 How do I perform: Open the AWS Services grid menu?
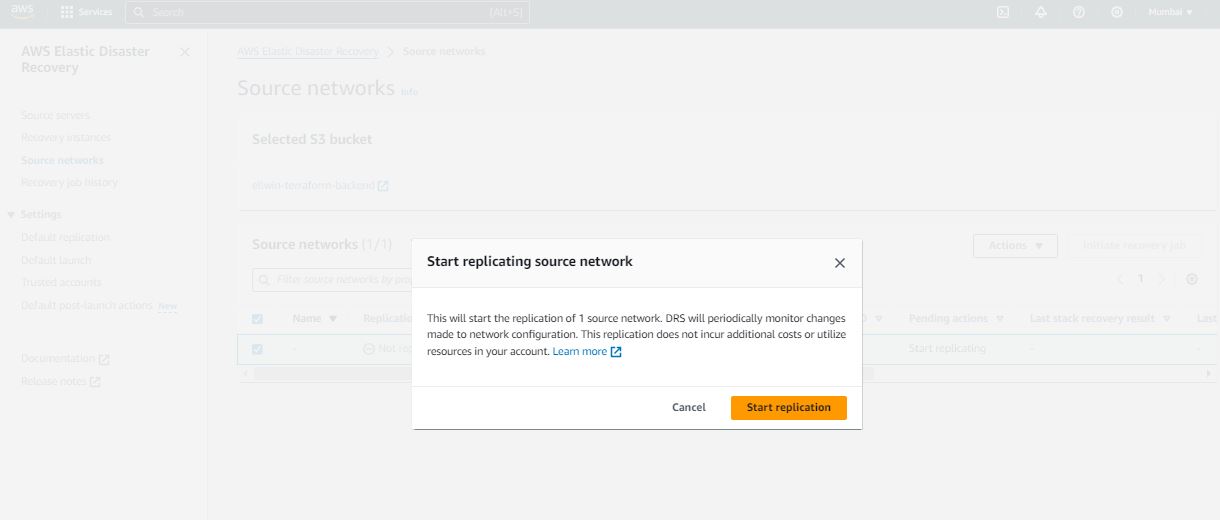pos(86,12)
